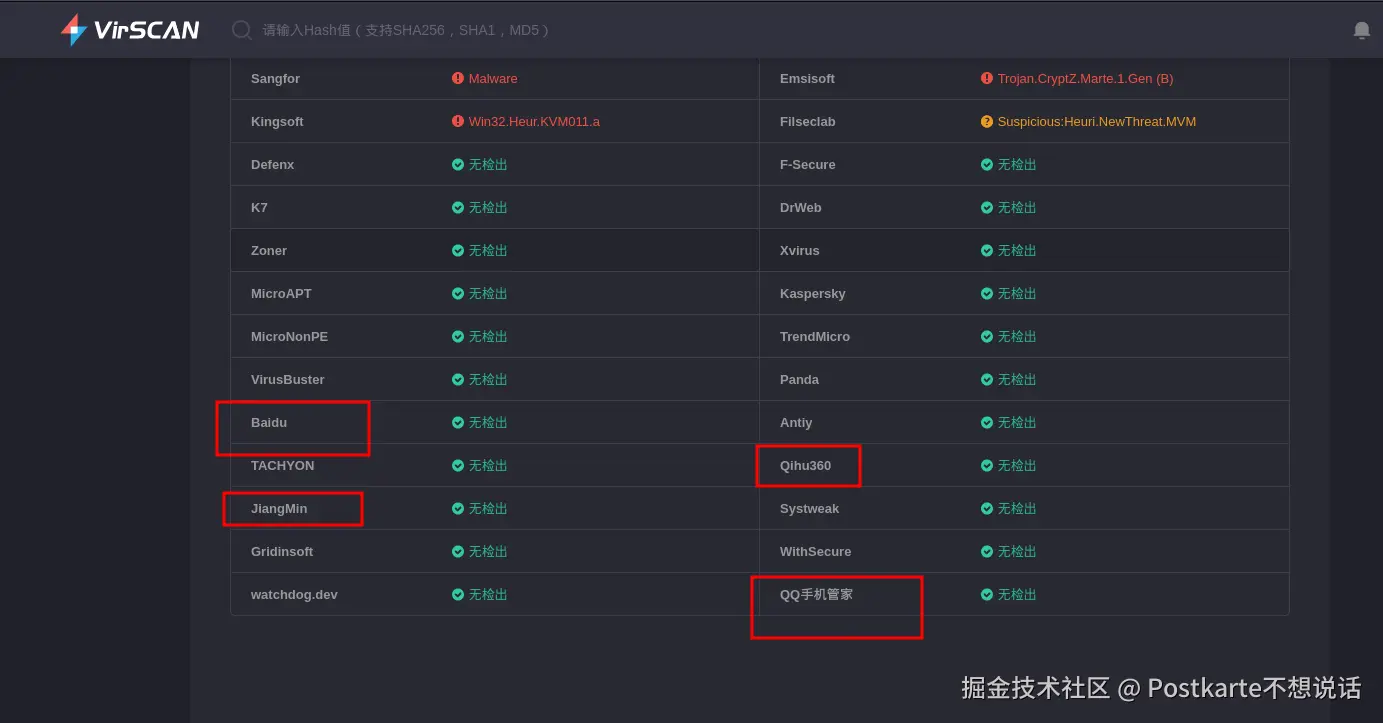This screenshot has height=723, width=1383.
Task: Select the Sangfor engine name
Action: [x=275, y=78]
